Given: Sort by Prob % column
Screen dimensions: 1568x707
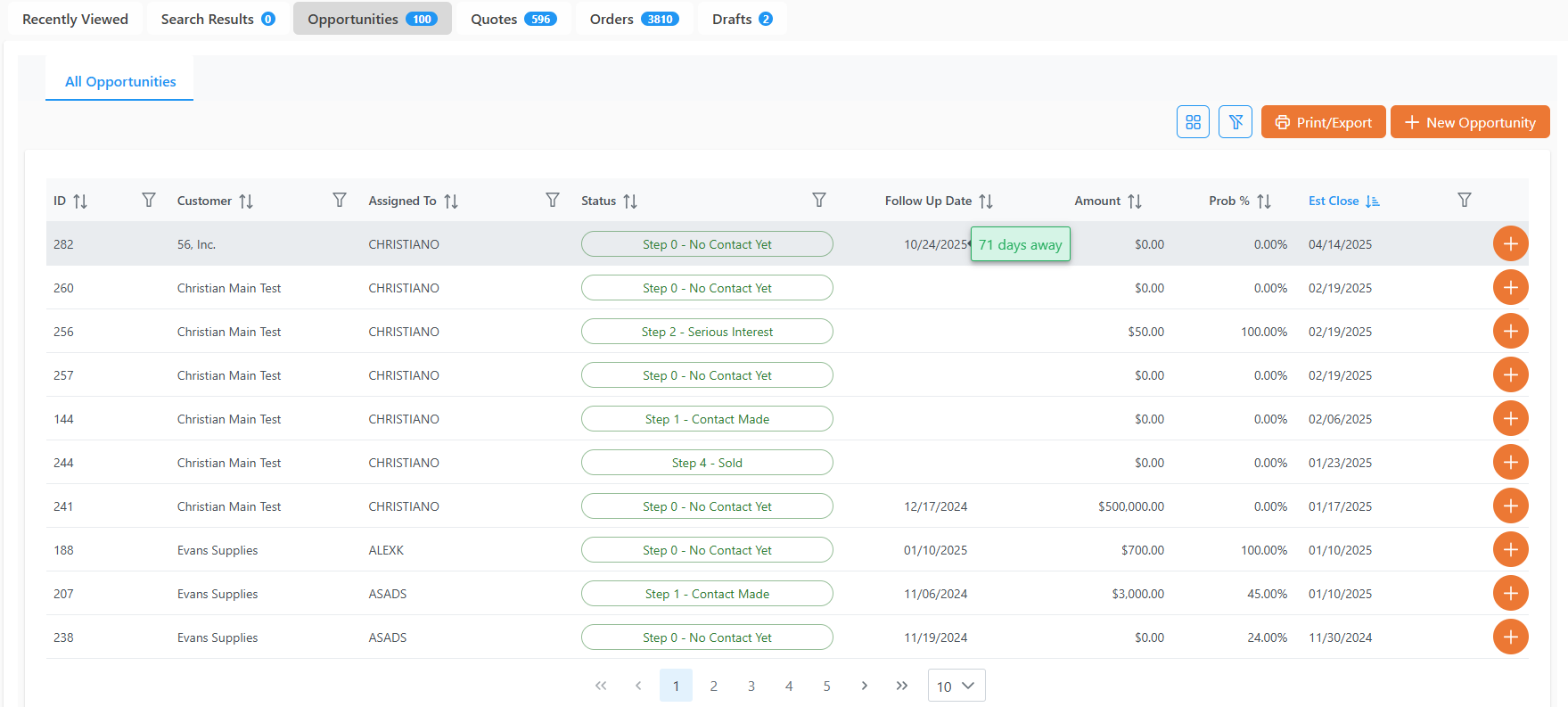Looking at the screenshot, I should pos(1263,201).
